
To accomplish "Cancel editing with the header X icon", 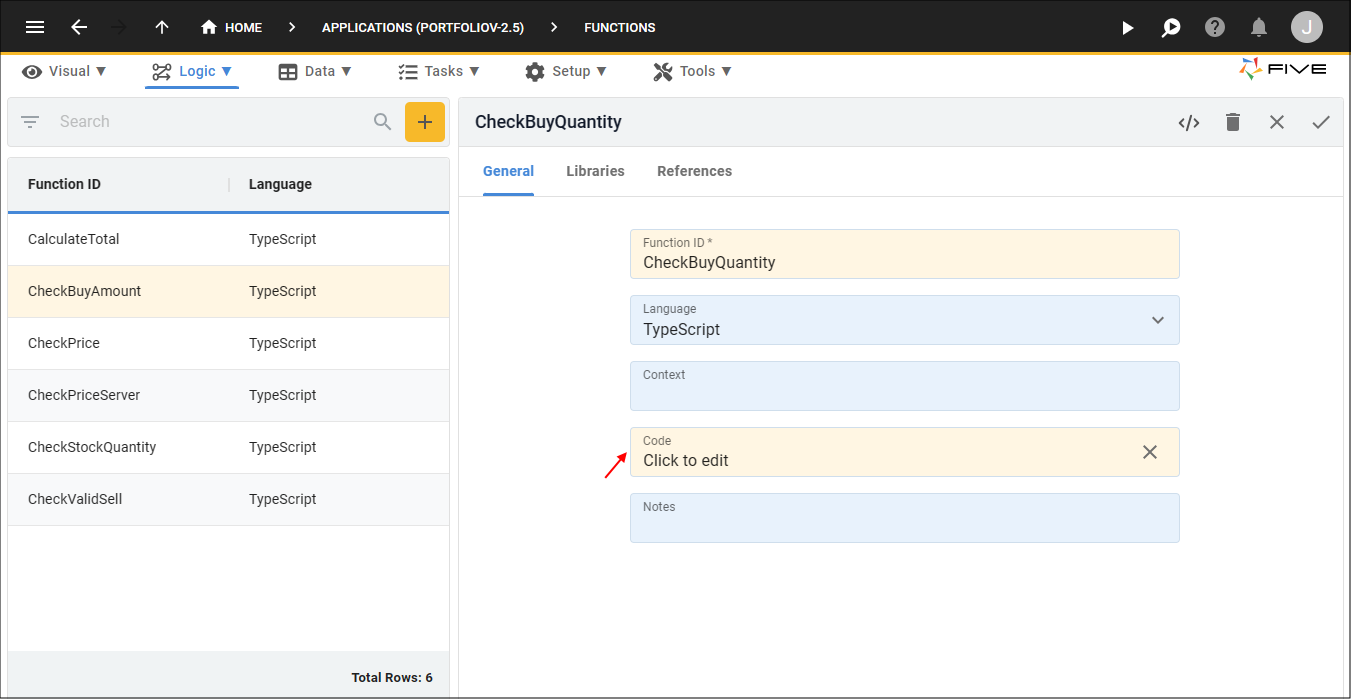I will click(1277, 122).
